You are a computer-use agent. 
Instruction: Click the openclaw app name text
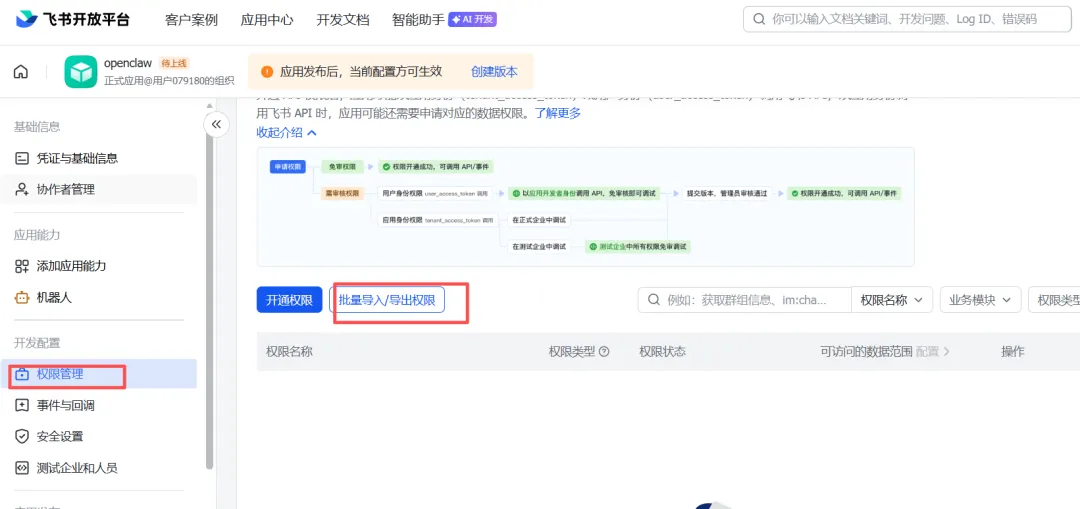coord(128,63)
